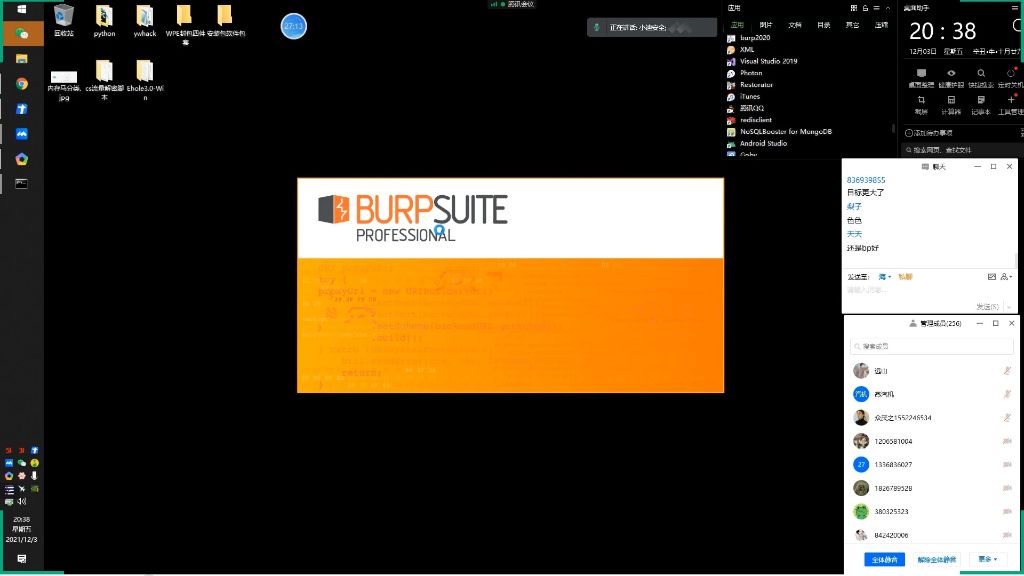Toggle camera icon for member 380325323

coord(1007,512)
